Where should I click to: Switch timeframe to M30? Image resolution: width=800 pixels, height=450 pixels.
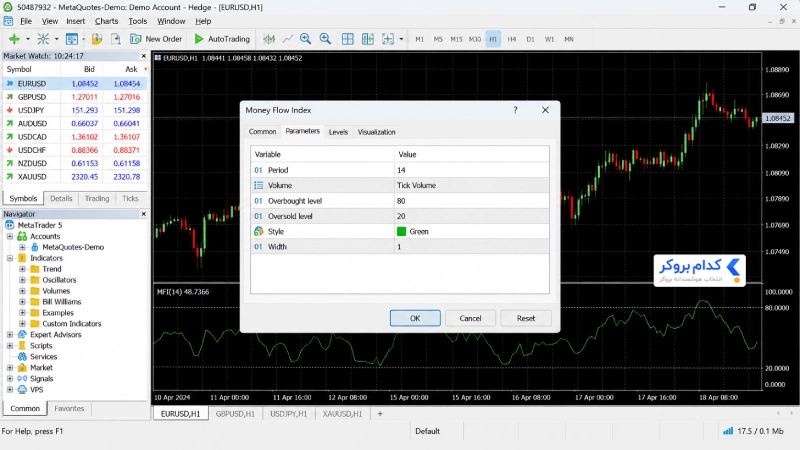tap(474, 39)
